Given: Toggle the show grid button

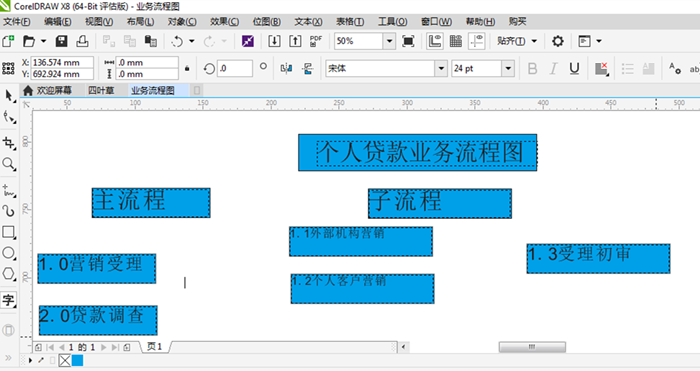Looking at the screenshot, I should (456, 42).
